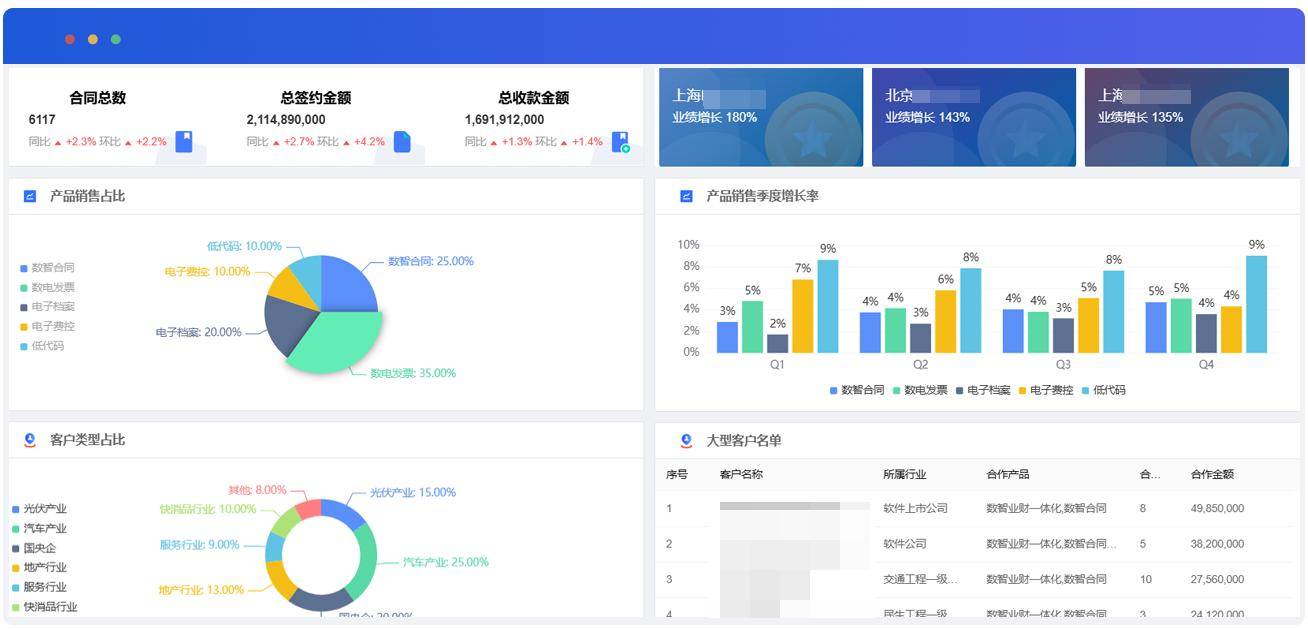Click the user icon beside 大型客户名单 title
This screenshot has height=630, width=1308.
click(686, 440)
